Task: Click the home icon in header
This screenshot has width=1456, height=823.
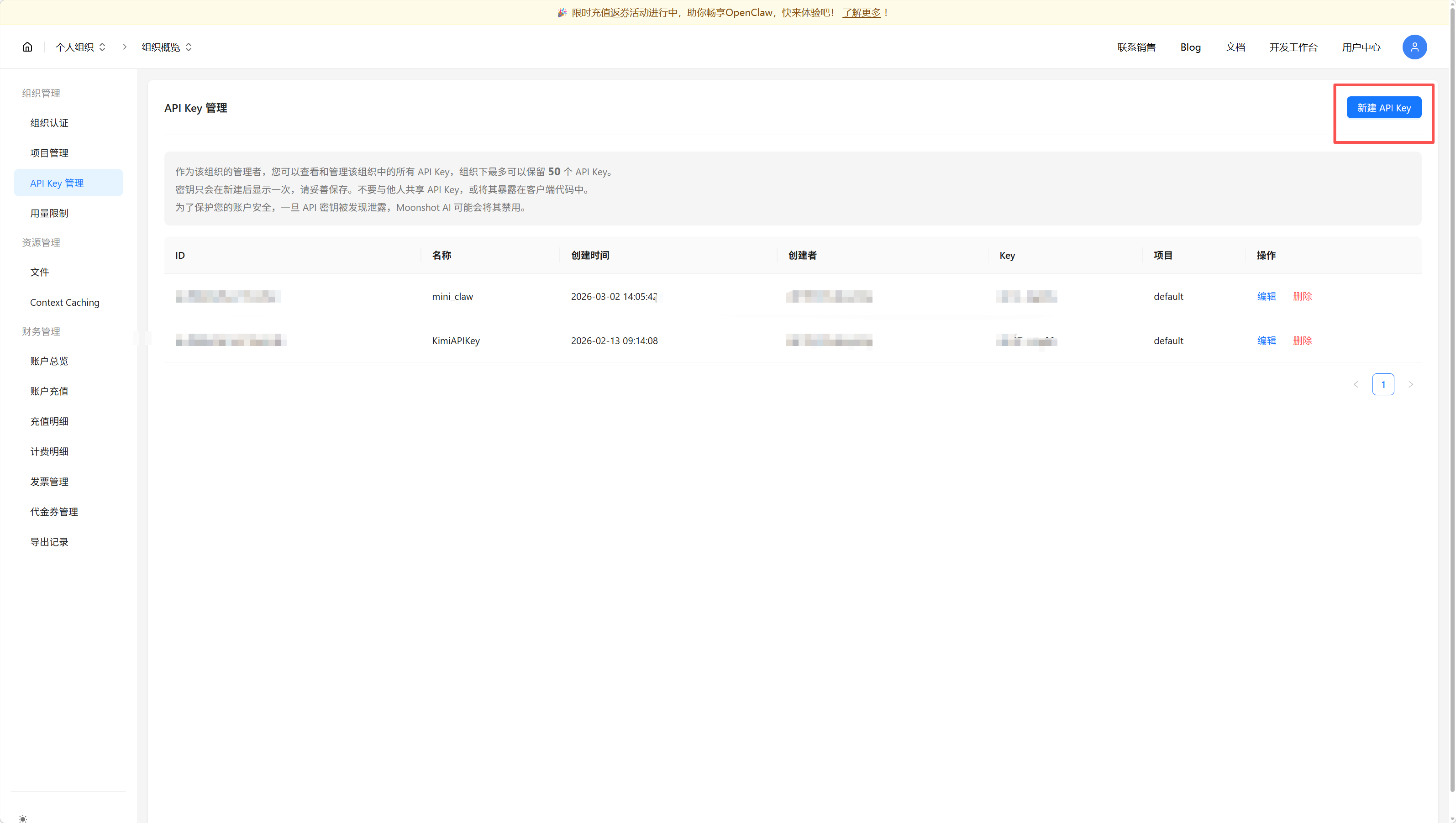Action: [x=27, y=47]
